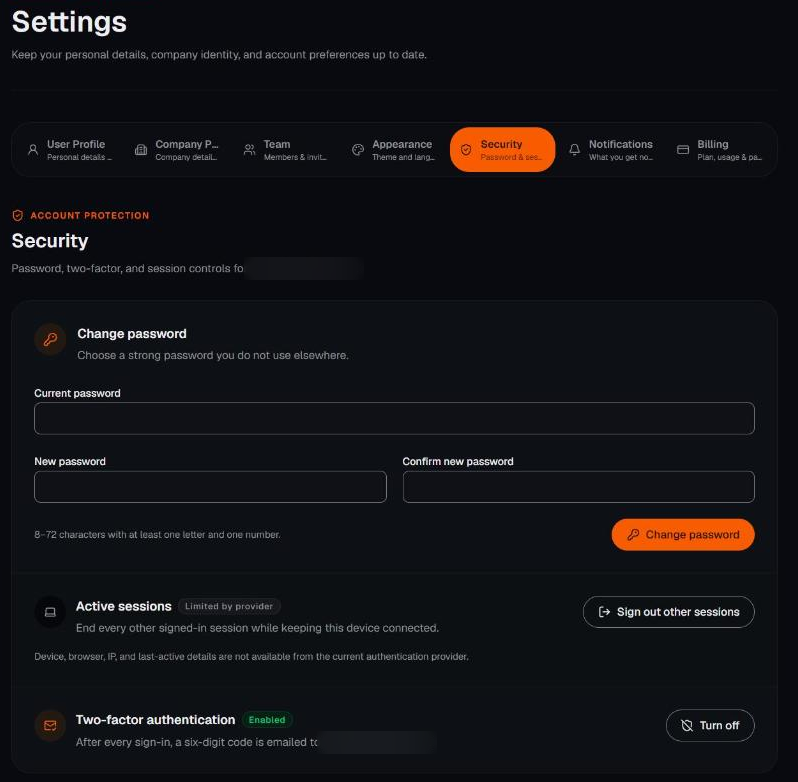
Task: Open the Notifications tab
Action: tap(611, 150)
